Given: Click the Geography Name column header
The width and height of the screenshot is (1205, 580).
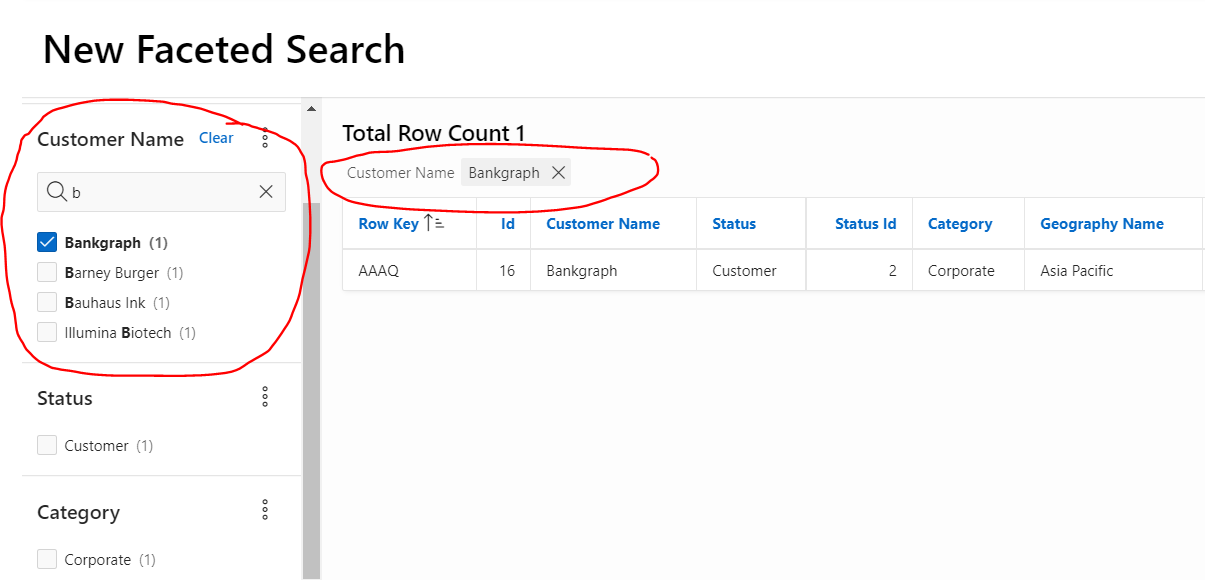Looking at the screenshot, I should pyautogui.click(x=1102, y=224).
